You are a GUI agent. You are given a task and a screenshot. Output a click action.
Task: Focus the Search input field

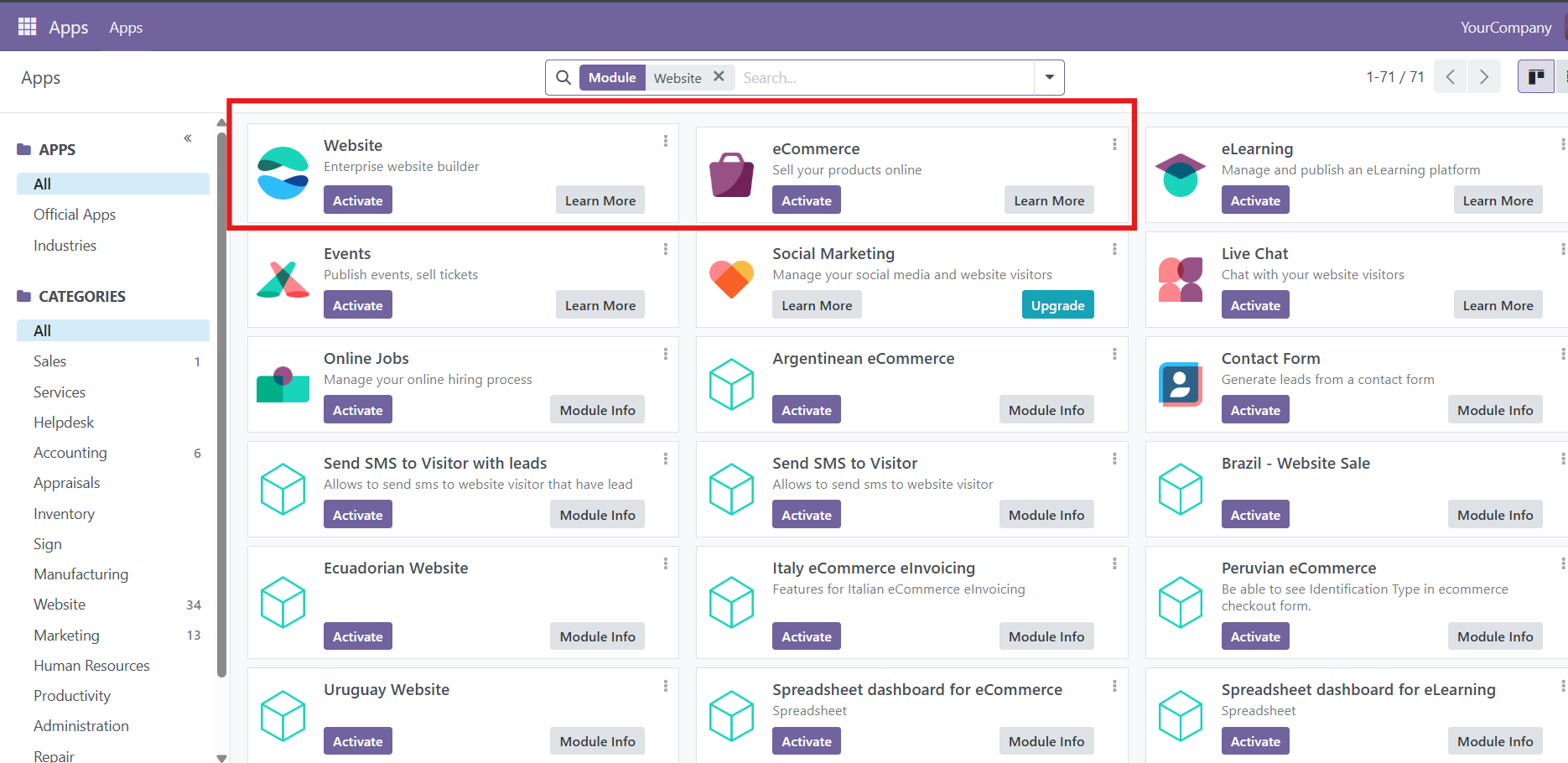coord(885,77)
